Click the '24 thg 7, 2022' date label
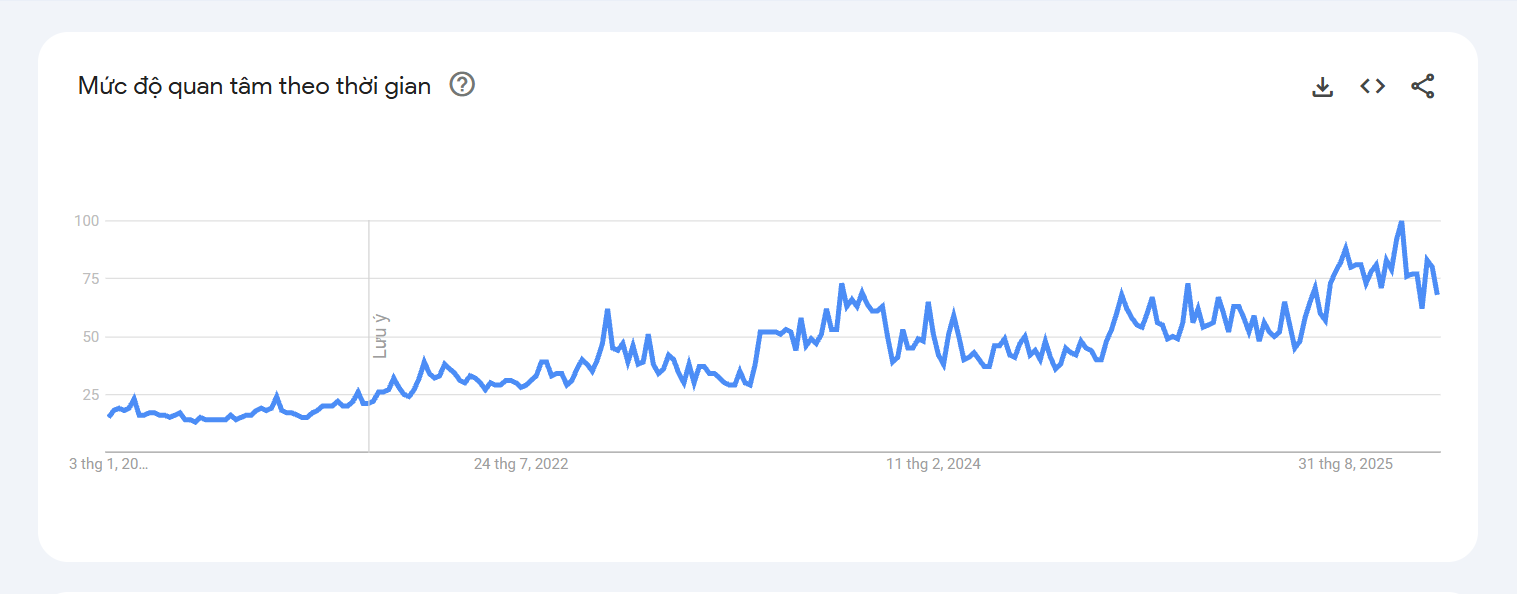Viewport: 1517px width, 594px height. point(521,463)
